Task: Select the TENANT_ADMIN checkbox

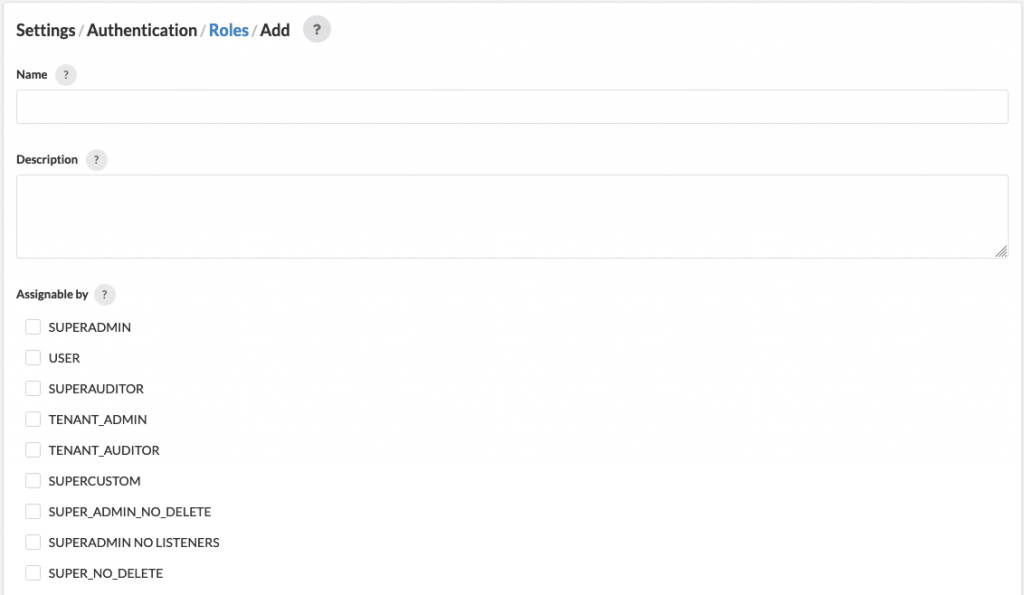Action: [33, 419]
